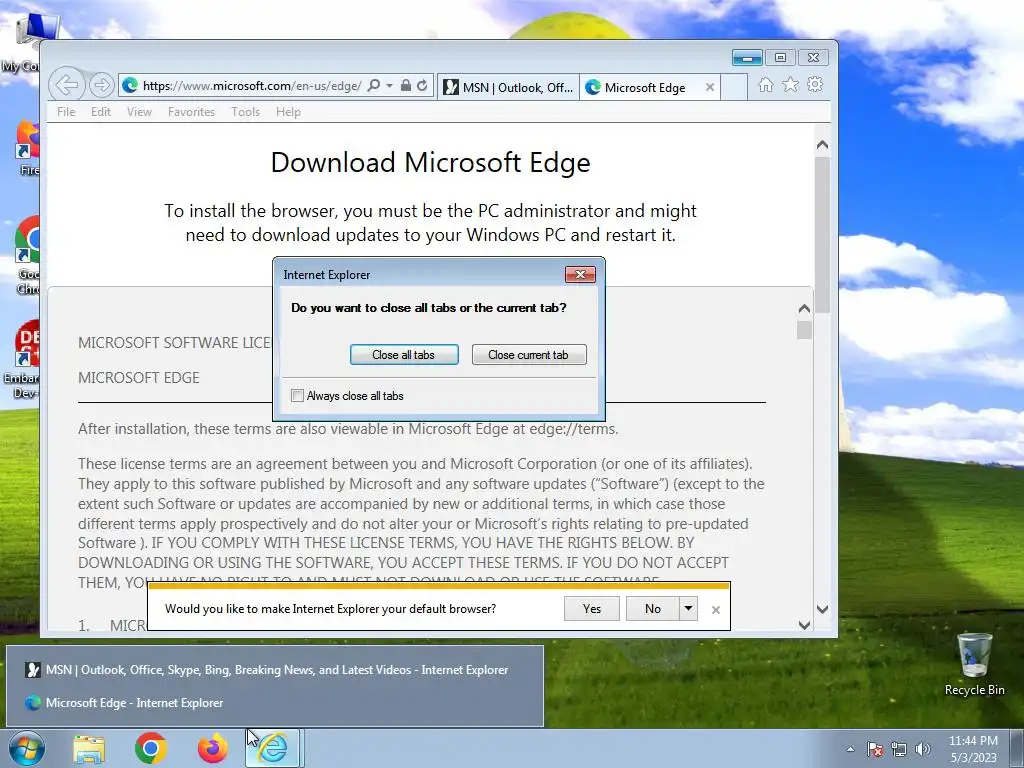Click the Microsoft Edge icon in address bar

(x=130, y=86)
